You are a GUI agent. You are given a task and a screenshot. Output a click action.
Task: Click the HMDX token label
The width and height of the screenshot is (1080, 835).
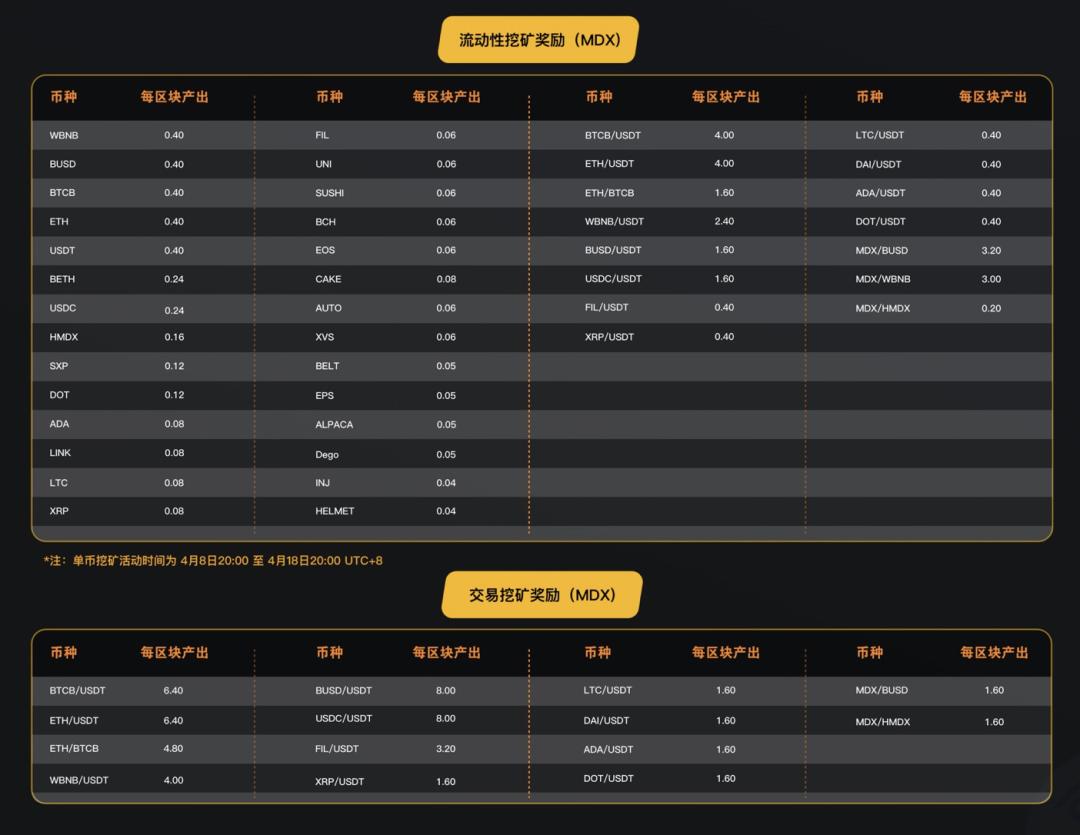(x=62, y=337)
